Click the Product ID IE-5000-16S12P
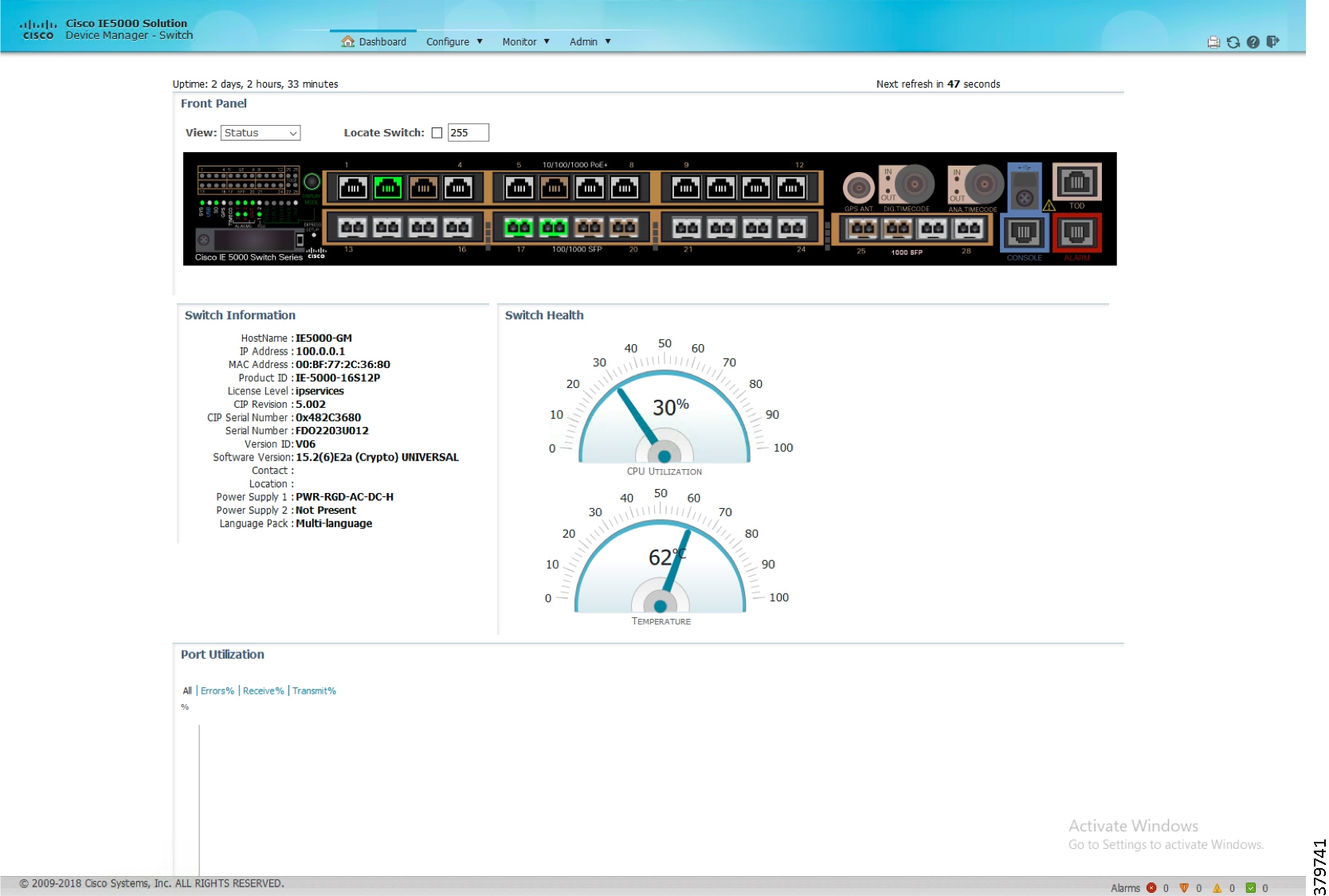The height and width of the screenshot is (896, 1329). (x=338, y=378)
